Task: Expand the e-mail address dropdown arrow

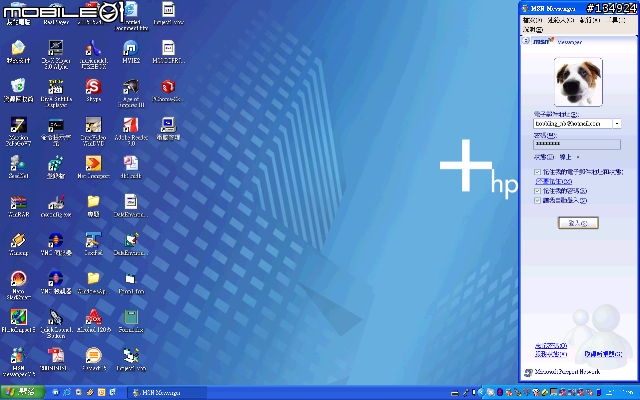Action: [617, 124]
